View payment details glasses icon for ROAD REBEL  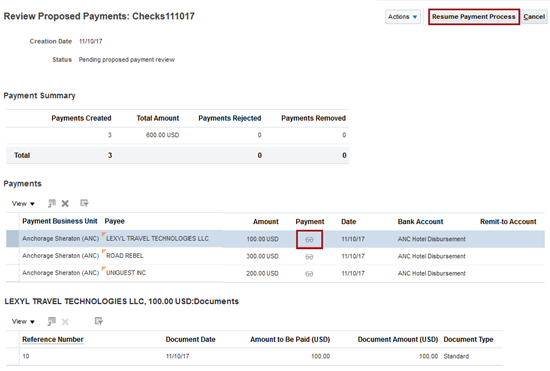(x=309, y=257)
